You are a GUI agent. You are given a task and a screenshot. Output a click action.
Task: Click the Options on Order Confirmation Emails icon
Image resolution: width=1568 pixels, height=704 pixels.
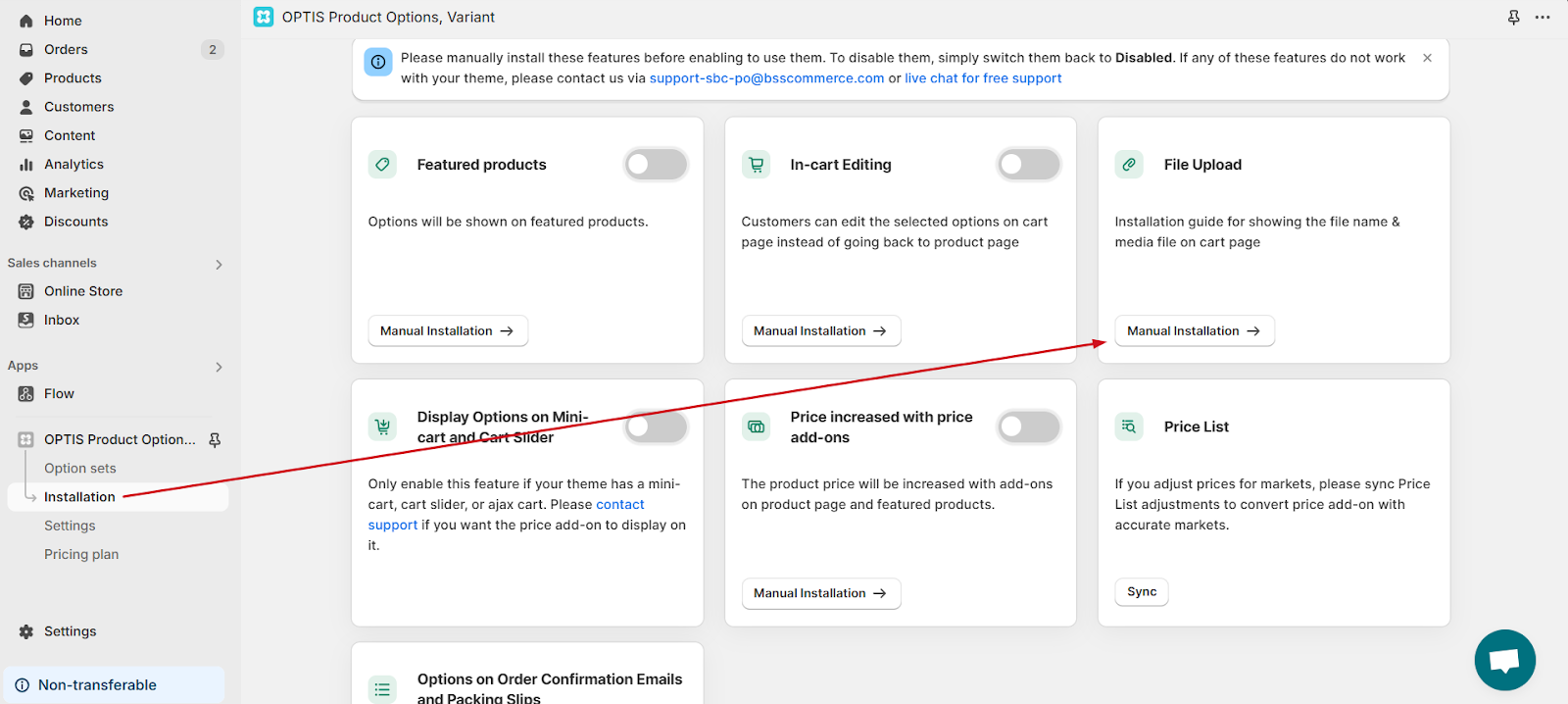coord(383,689)
